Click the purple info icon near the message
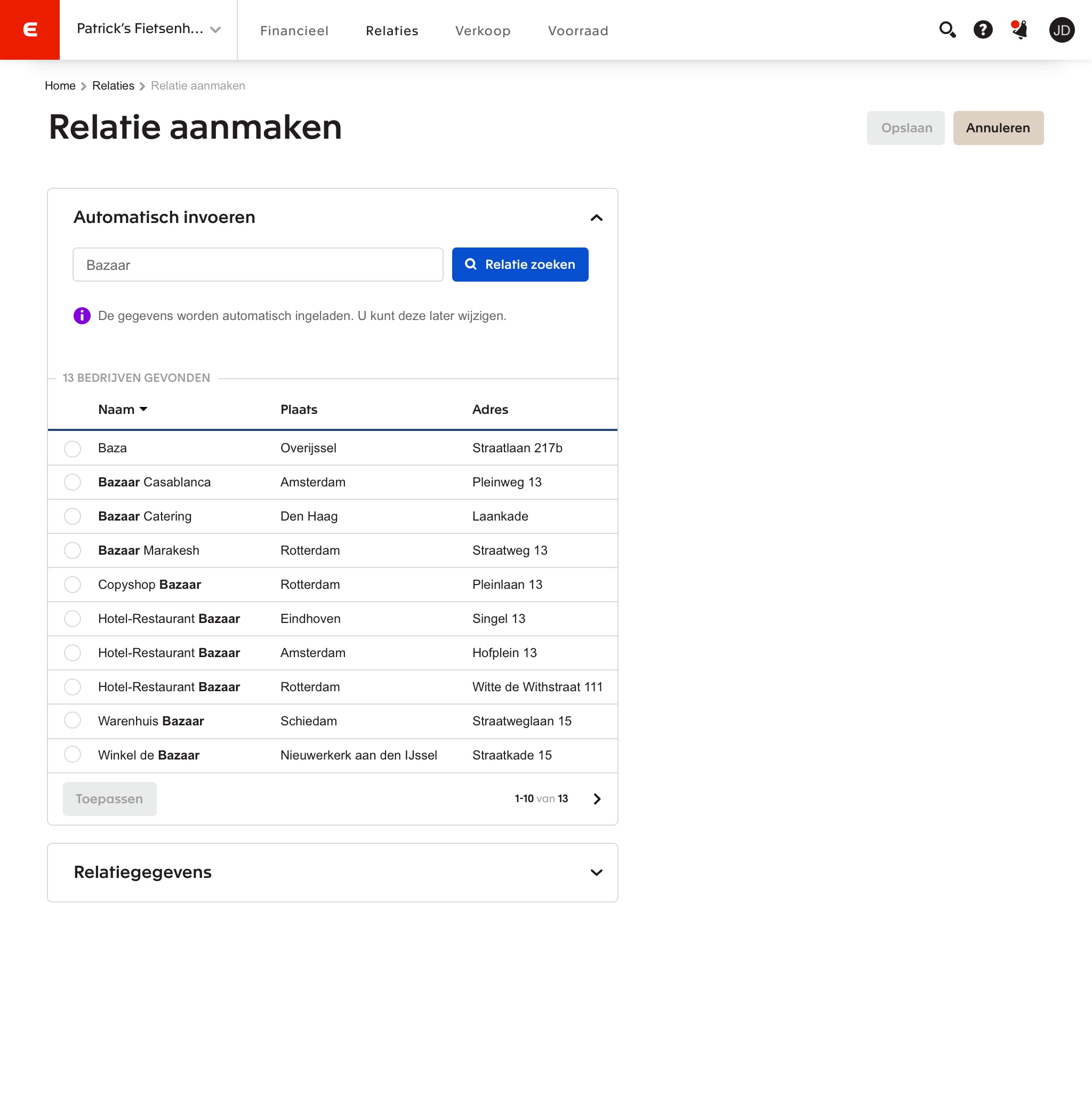 [x=82, y=315]
